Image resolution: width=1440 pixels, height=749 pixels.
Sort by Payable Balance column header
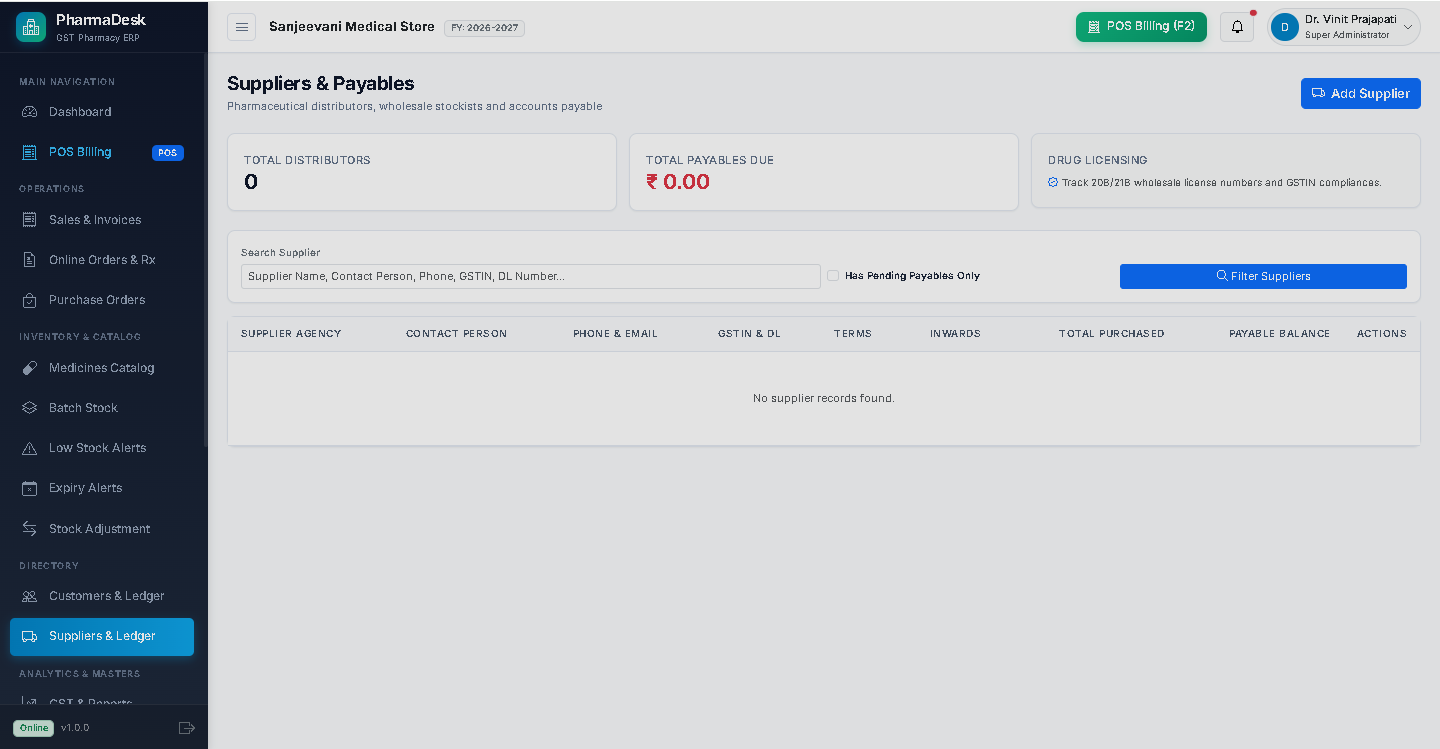[x=1279, y=333]
